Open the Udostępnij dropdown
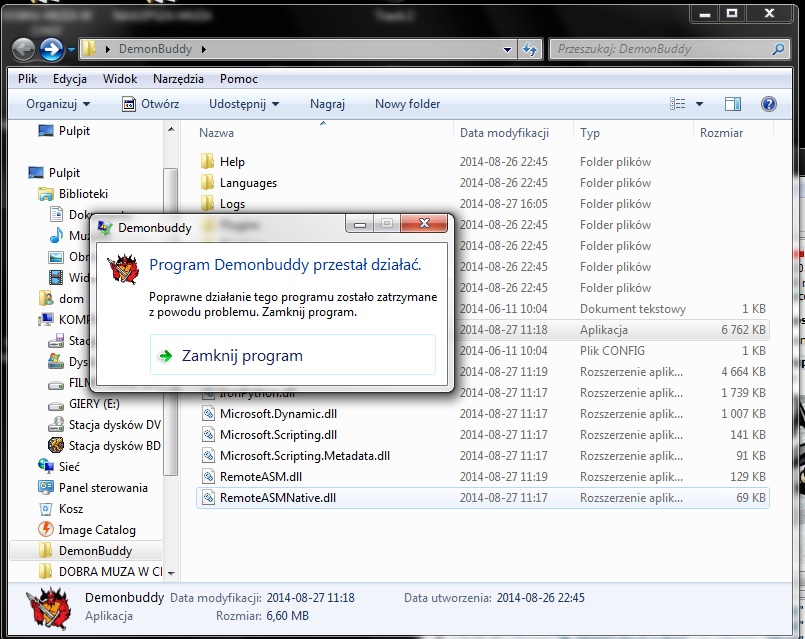Screen dimensions: 805x639 244,104
